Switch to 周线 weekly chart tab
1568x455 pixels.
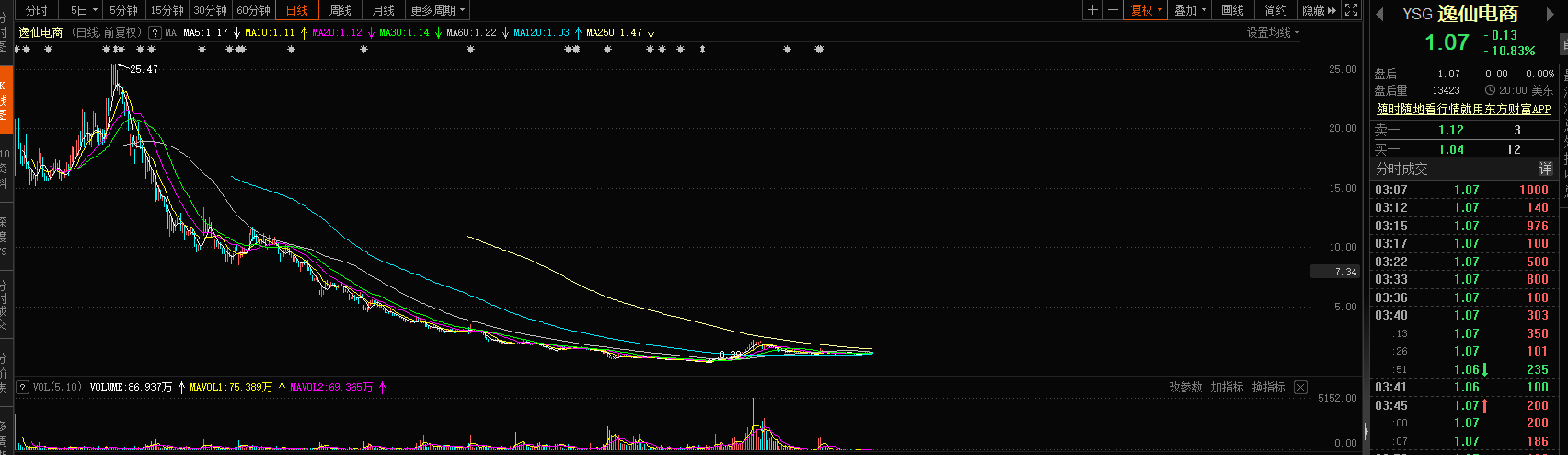340,10
